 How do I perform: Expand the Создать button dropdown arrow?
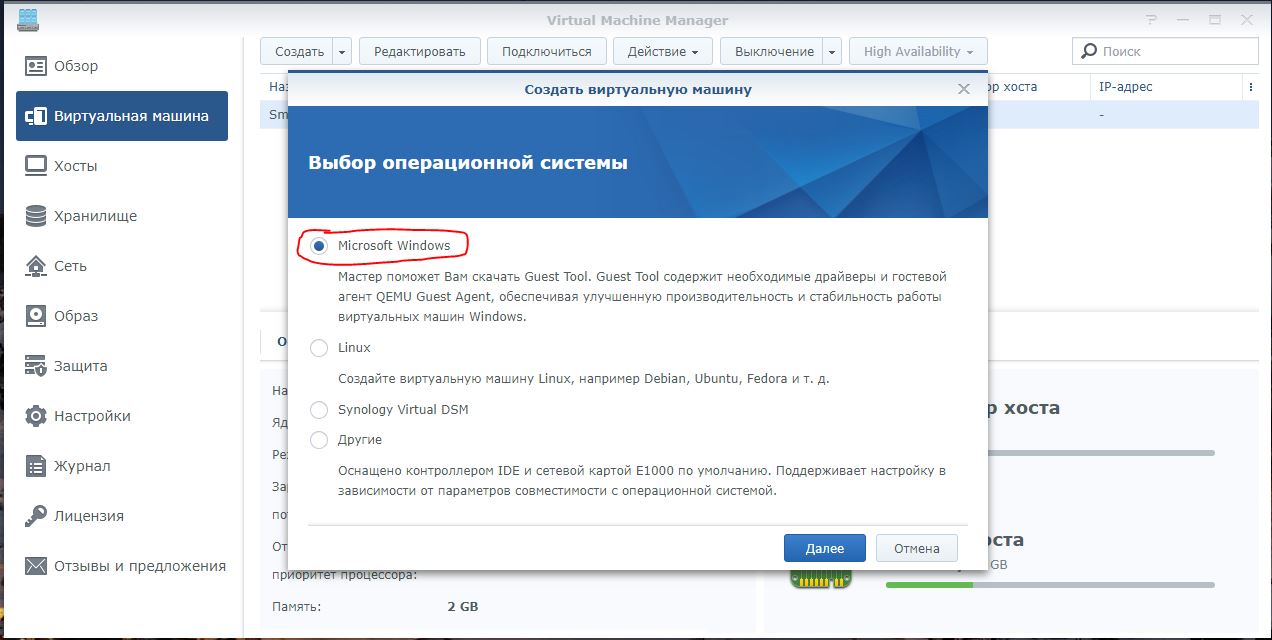tap(340, 51)
